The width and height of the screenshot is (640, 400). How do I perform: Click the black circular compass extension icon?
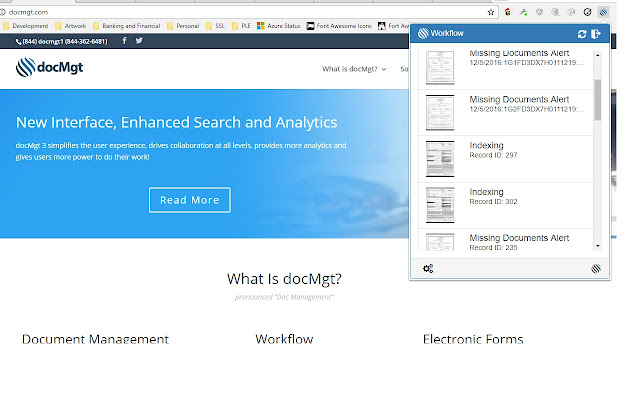click(x=587, y=12)
